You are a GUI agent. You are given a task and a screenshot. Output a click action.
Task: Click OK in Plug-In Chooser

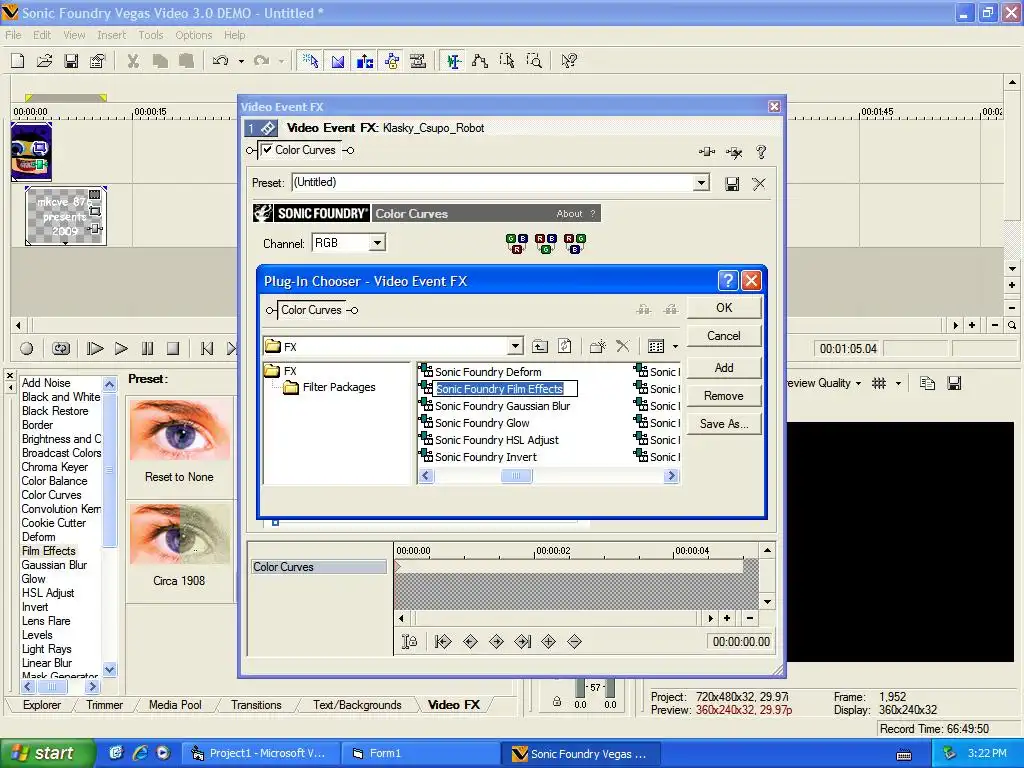click(x=724, y=308)
